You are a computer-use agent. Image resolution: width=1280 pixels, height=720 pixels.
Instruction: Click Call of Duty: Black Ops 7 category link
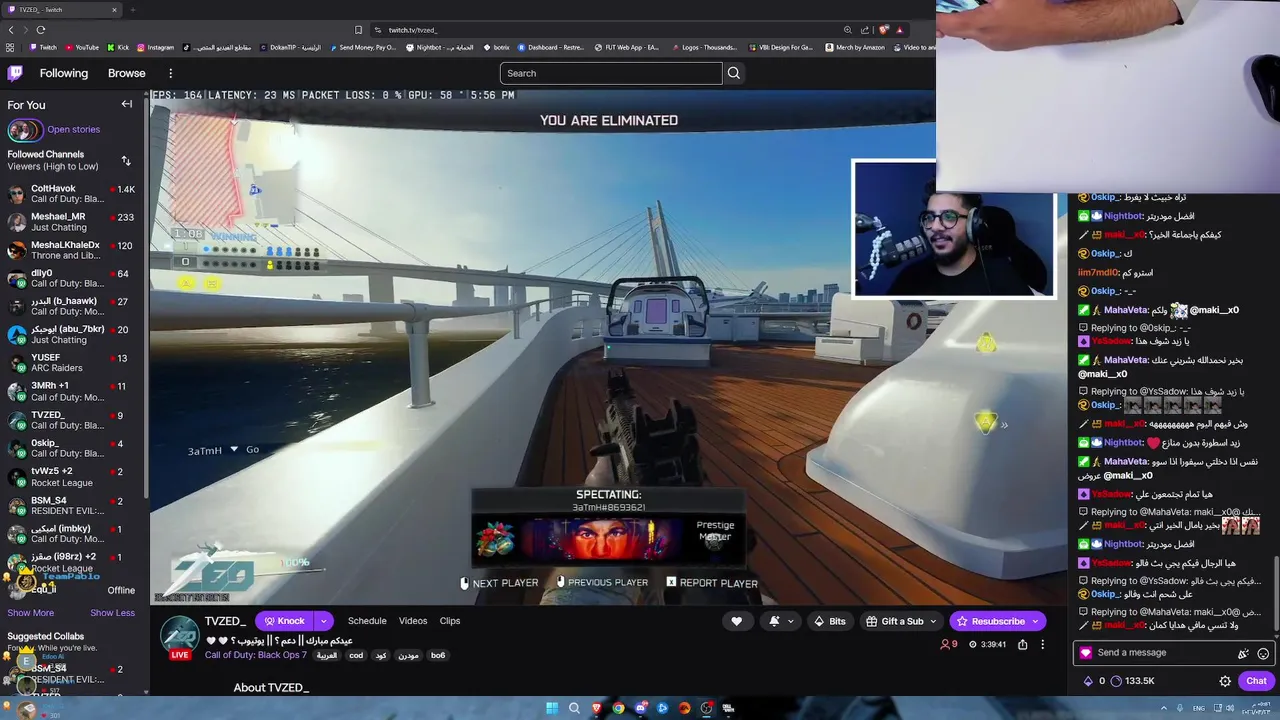[x=256, y=655]
